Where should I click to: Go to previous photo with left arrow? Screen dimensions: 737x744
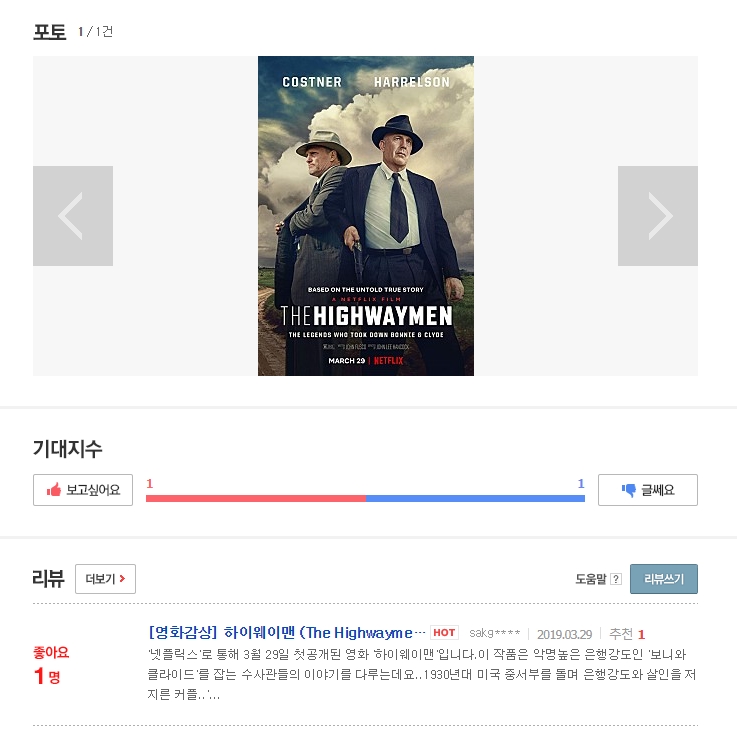[x=73, y=216]
